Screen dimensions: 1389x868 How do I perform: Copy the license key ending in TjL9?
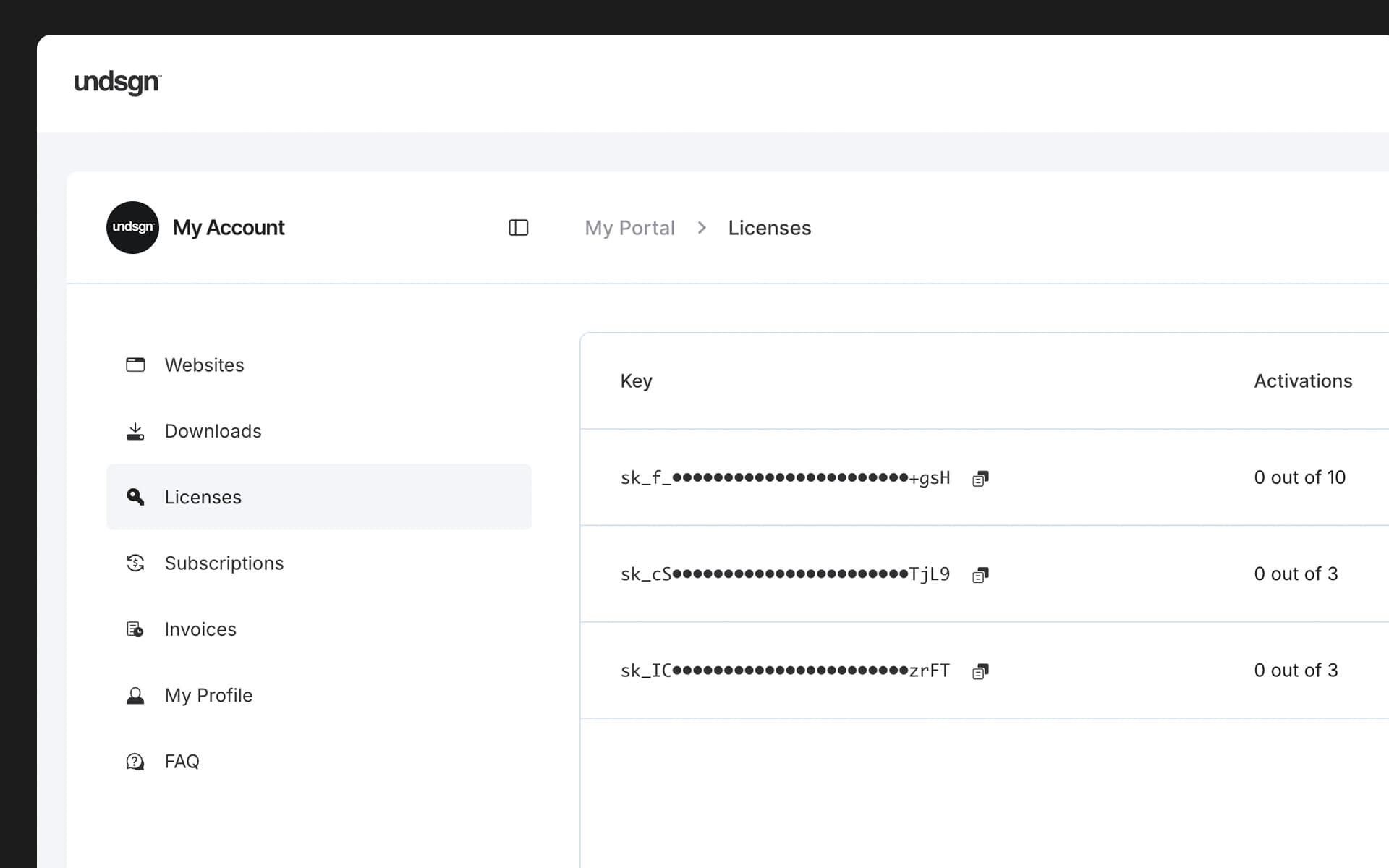(x=980, y=575)
